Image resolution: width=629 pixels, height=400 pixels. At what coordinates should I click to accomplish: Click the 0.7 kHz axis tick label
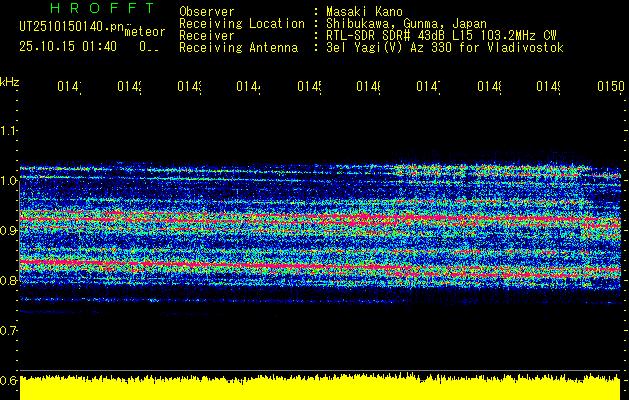tap(9, 330)
